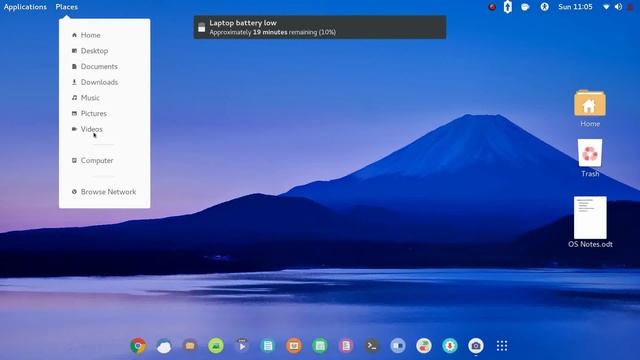This screenshot has height=360, width=640.
Task: Open the brown files icon in dock
Action: coord(190,346)
